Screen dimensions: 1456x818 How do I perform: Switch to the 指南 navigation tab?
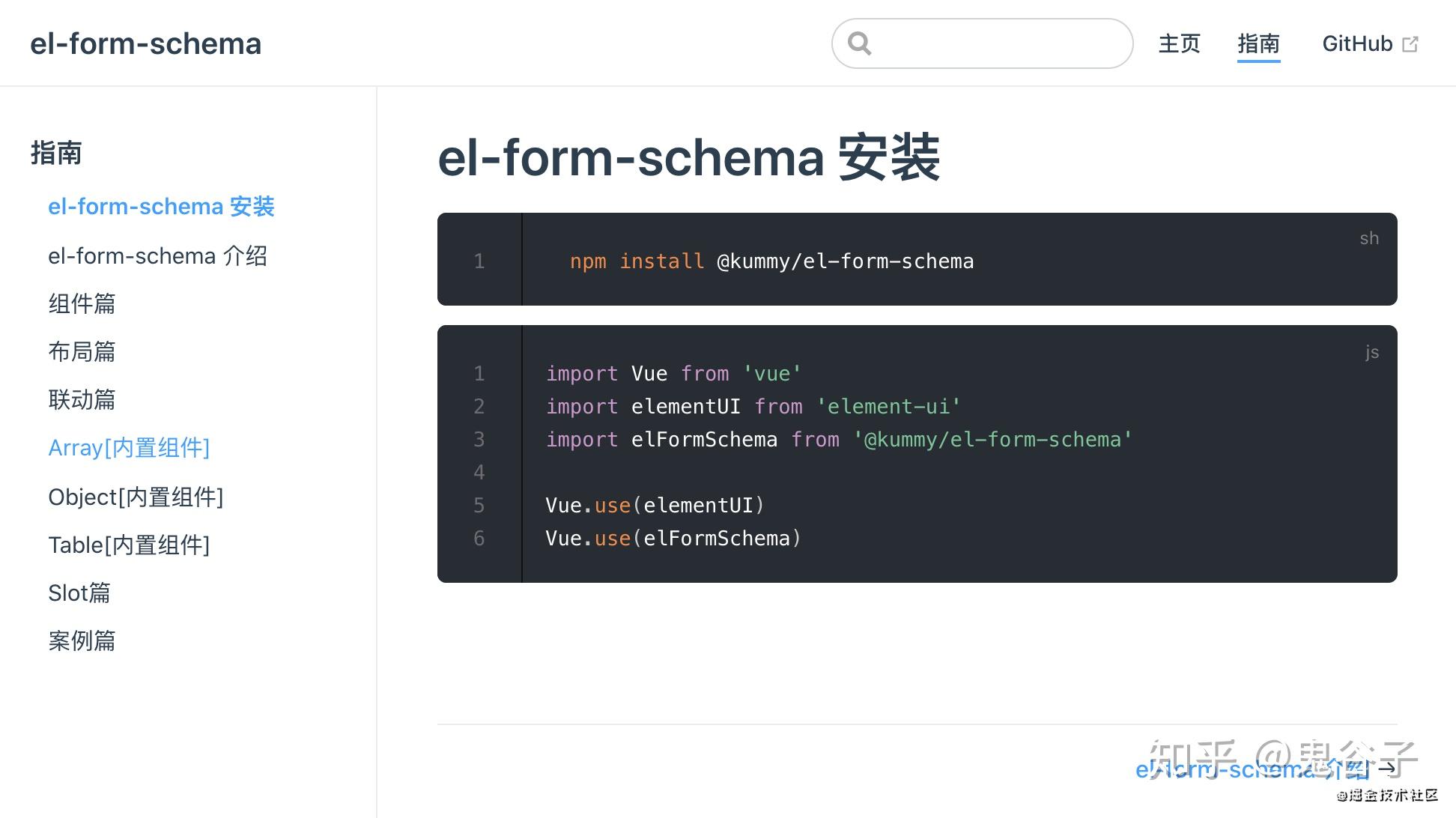point(1258,44)
